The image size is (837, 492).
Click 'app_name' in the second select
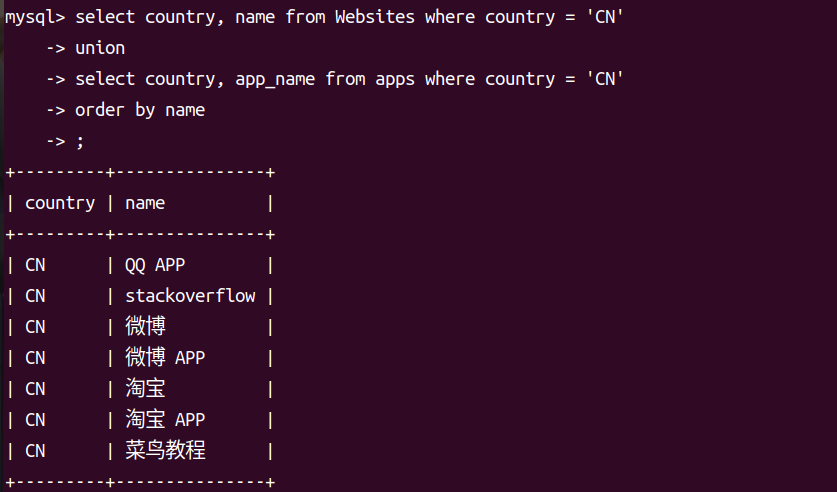tap(275, 80)
